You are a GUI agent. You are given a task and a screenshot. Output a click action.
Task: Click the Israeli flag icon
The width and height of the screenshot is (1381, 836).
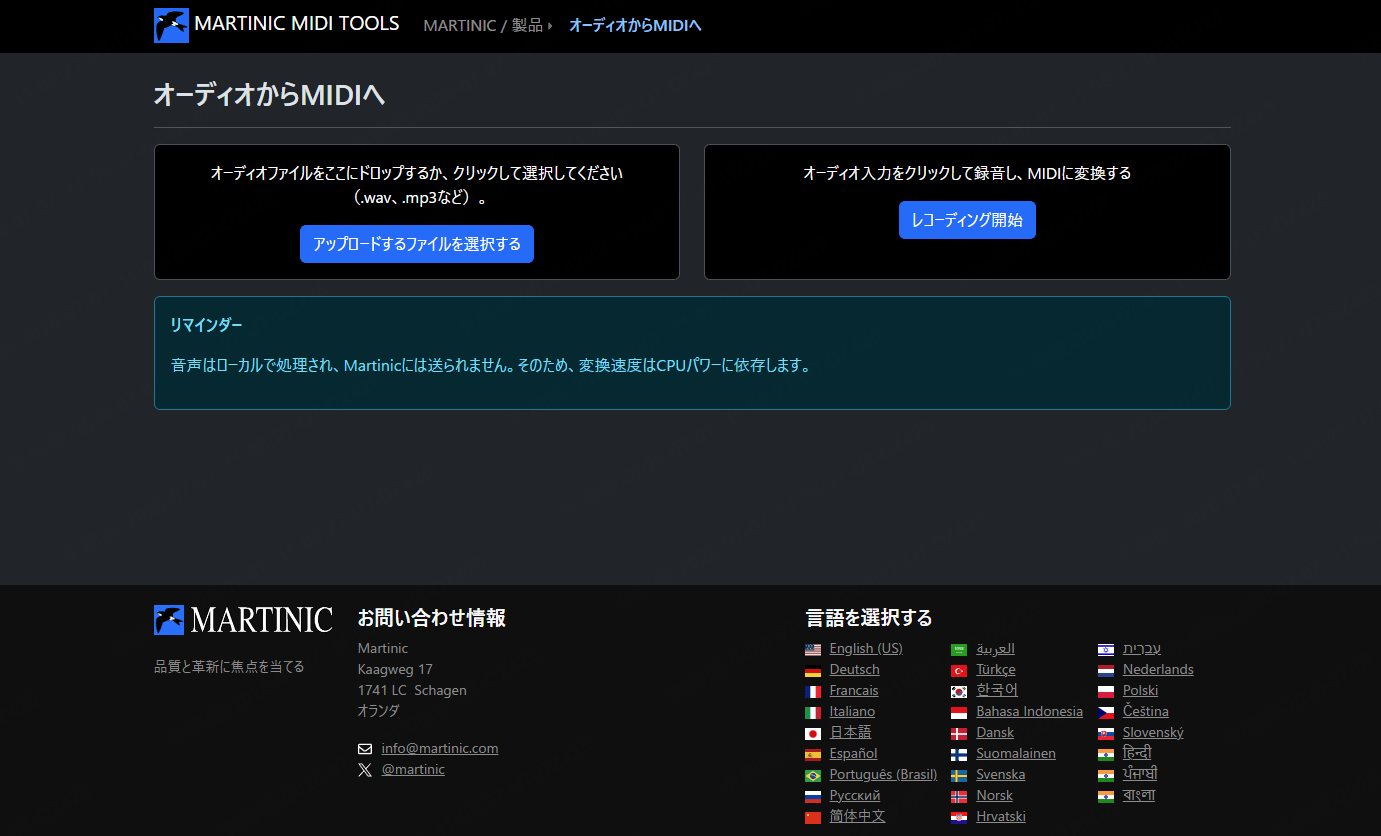click(x=1105, y=649)
